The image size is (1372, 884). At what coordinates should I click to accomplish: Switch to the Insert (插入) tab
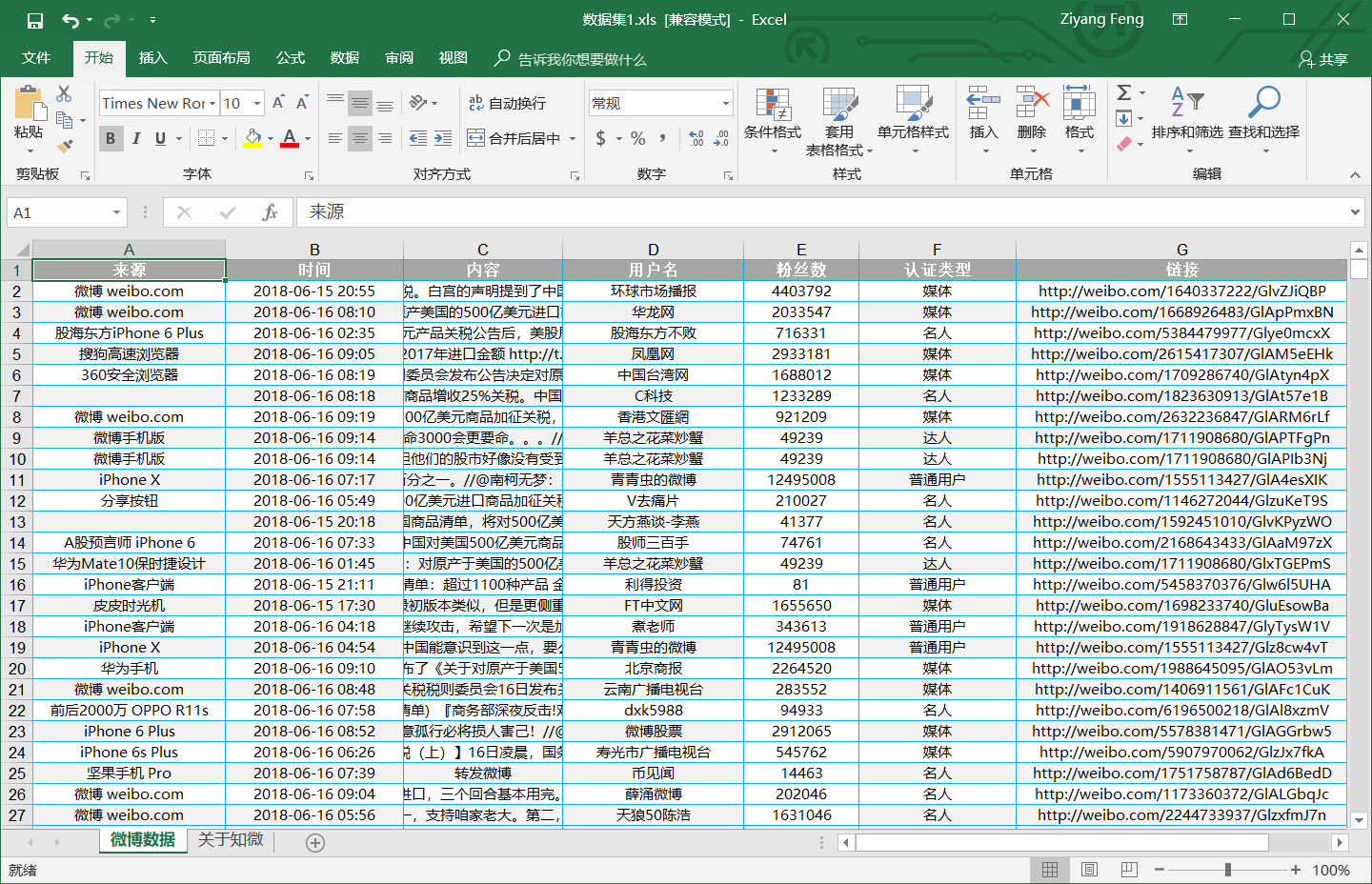[x=153, y=58]
